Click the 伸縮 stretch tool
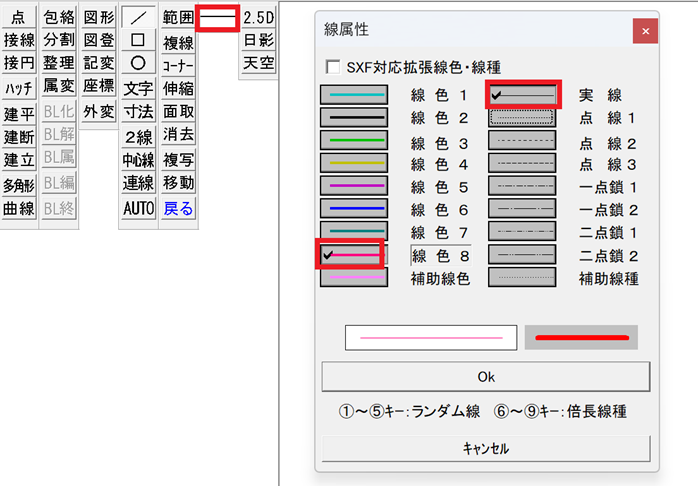Image resolution: width=698 pixels, height=486 pixels. pyautogui.click(x=178, y=88)
